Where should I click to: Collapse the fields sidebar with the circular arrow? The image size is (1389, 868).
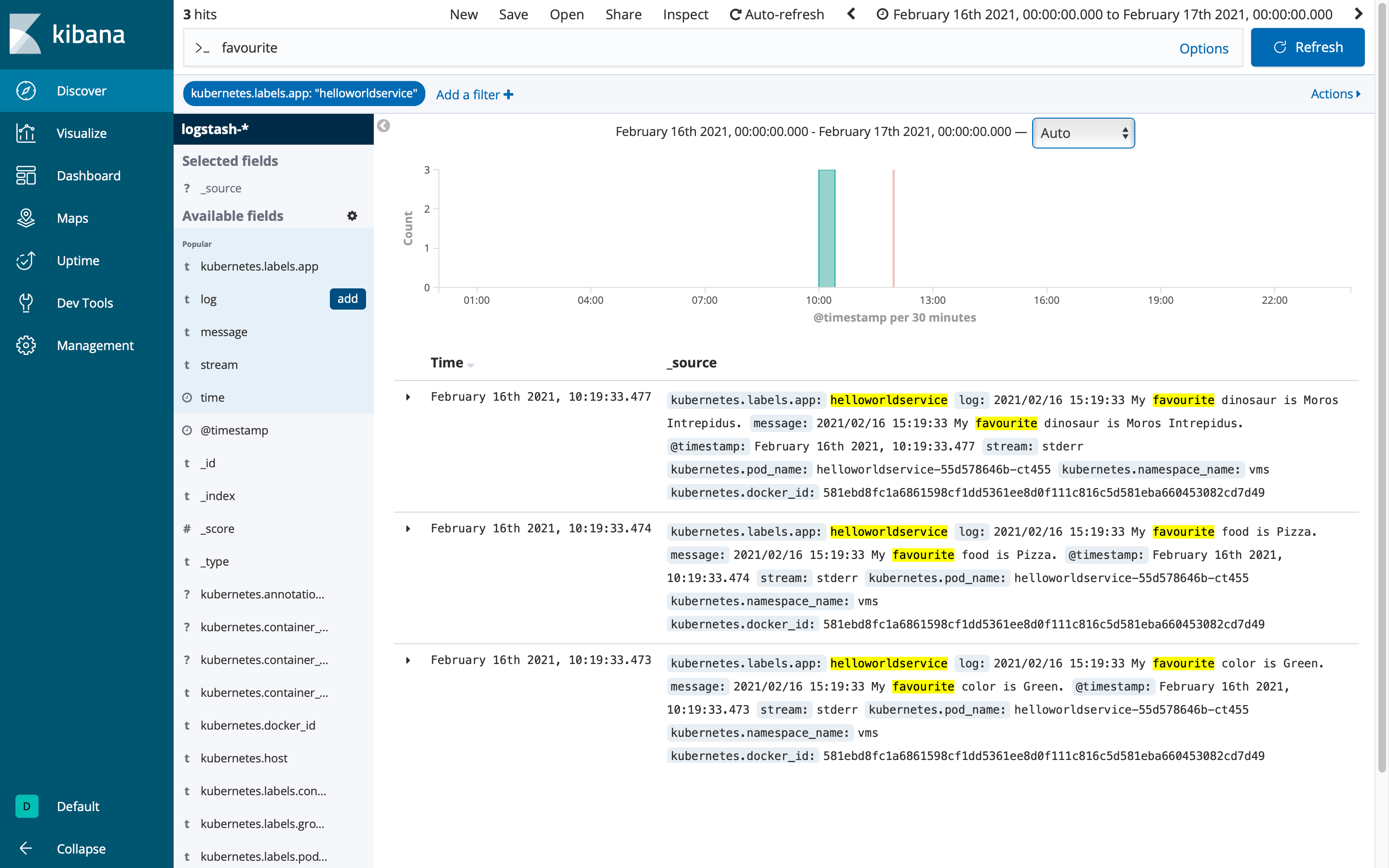coord(384,126)
